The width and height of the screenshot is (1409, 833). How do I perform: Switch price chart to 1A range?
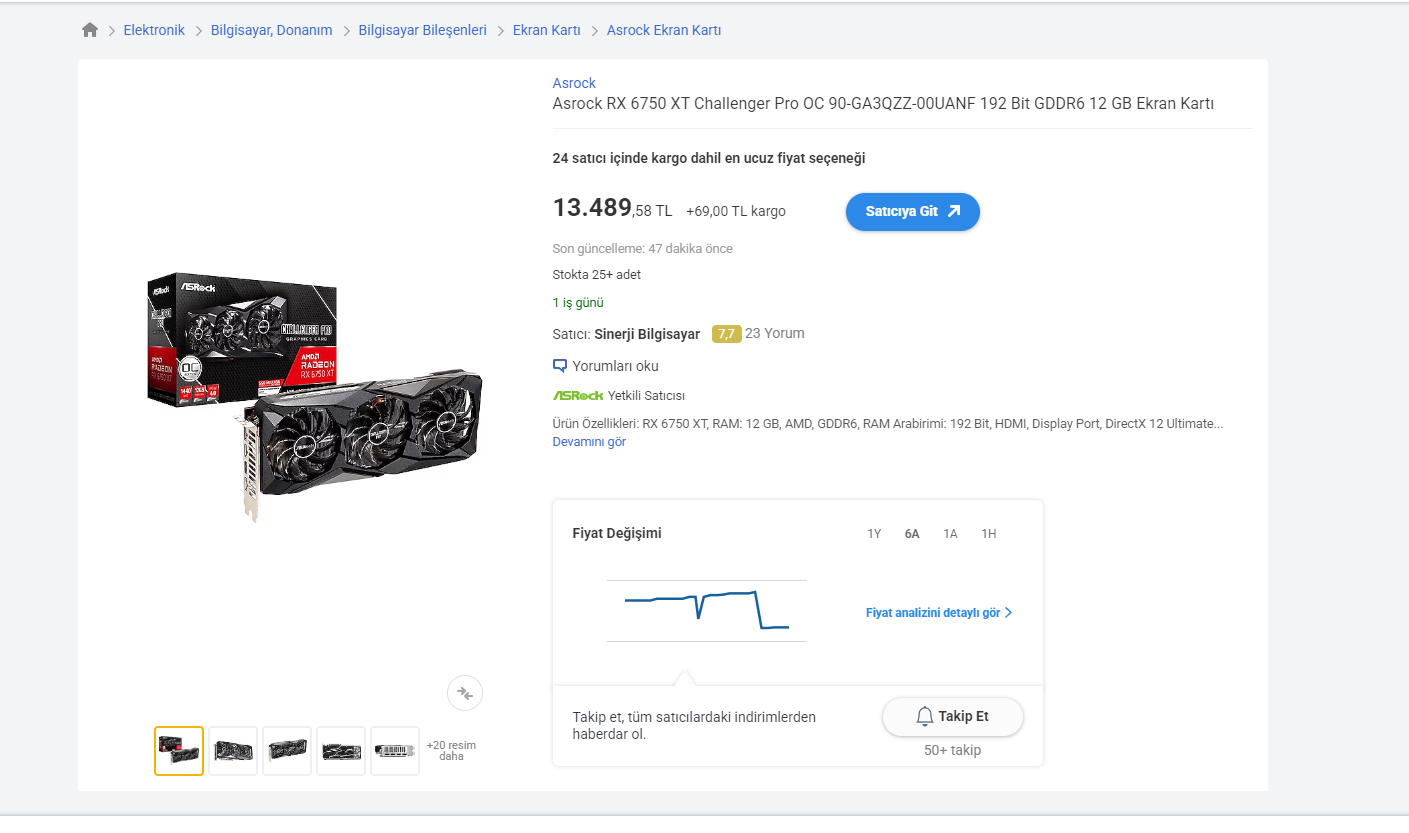coord(950,534)
